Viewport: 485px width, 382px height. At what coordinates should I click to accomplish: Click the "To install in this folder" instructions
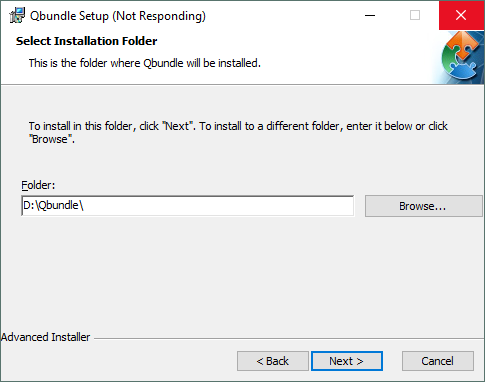click(238, 132)
